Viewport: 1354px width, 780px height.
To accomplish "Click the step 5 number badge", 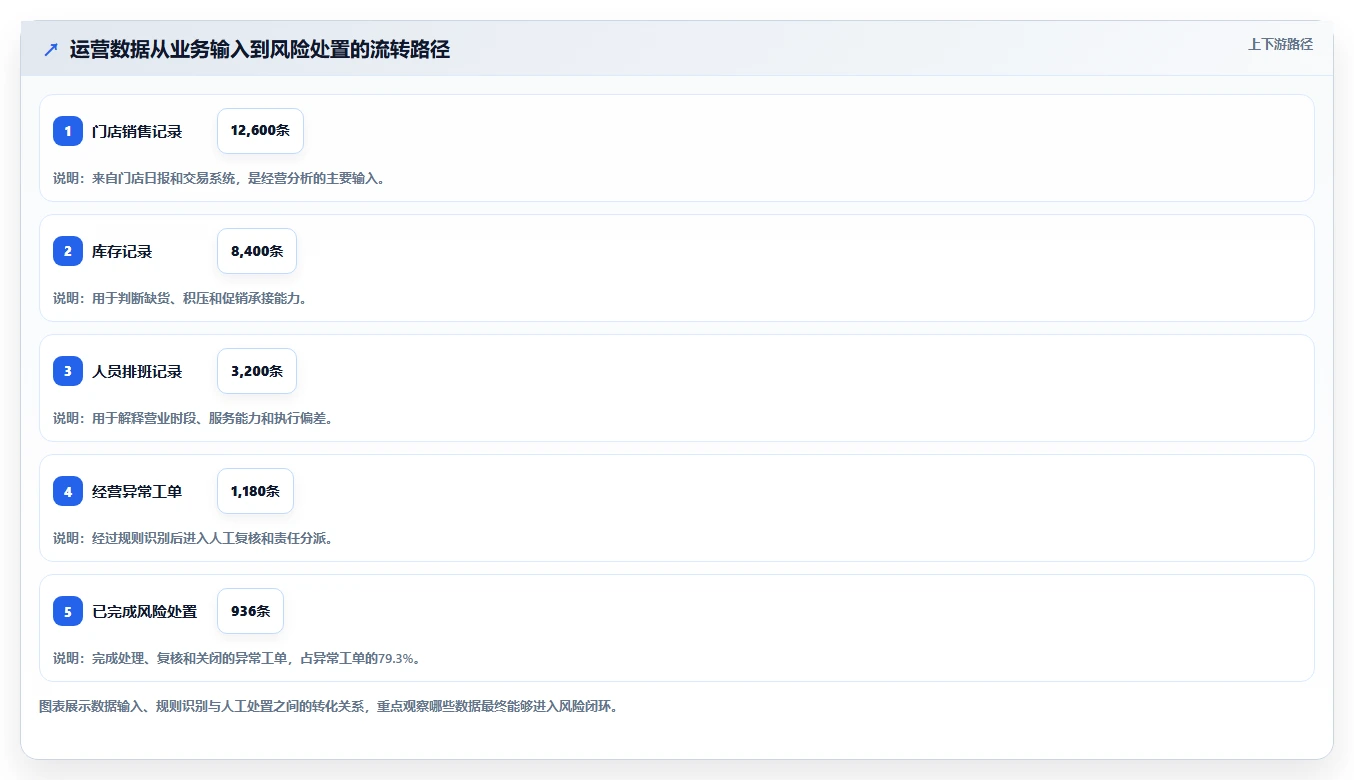I will coord(68,611).
